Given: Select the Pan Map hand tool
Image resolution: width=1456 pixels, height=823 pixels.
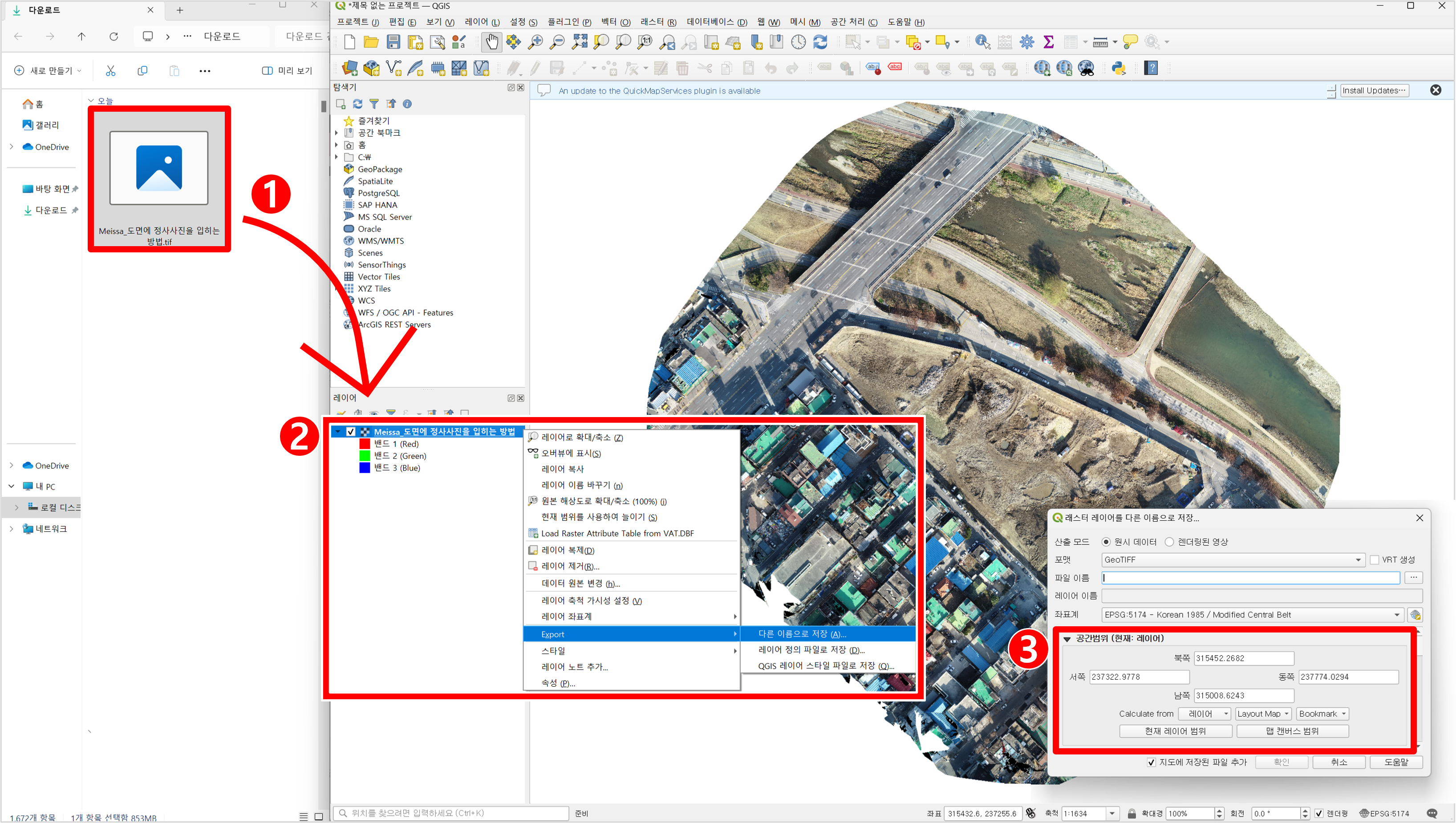Looking at the screenshot, I should 492,42.
